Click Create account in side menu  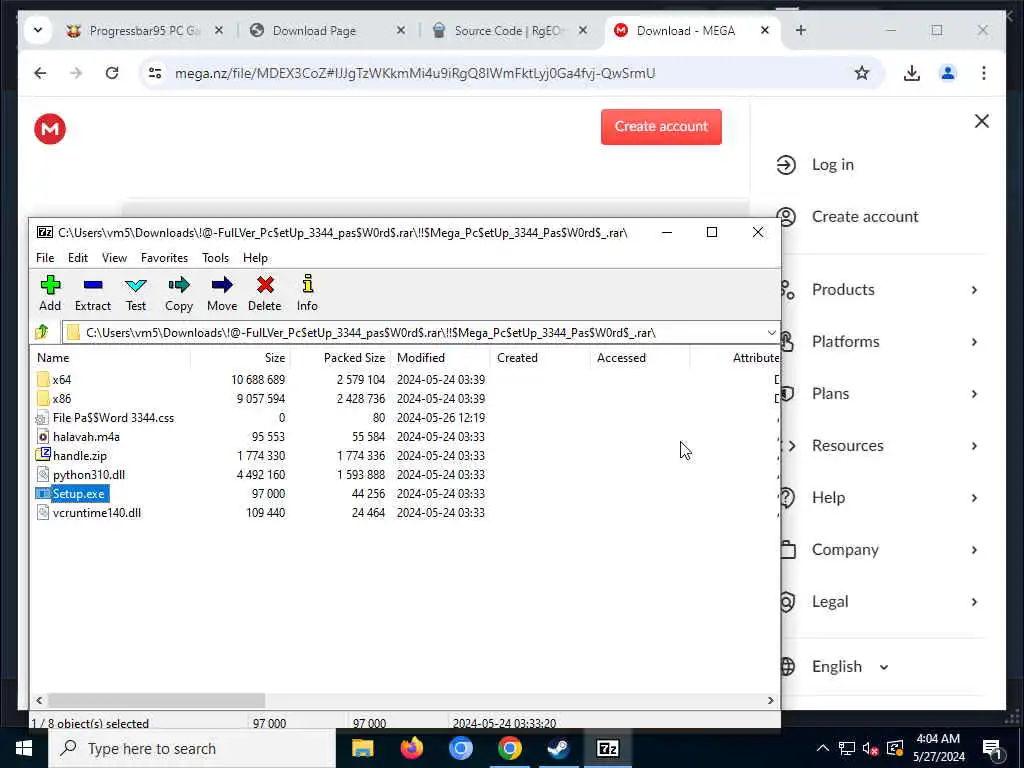click(865, 216)
